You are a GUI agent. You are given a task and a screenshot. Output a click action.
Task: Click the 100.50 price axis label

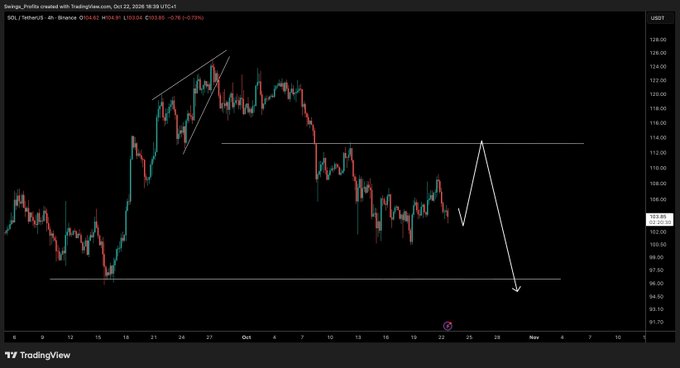point(657,245)
